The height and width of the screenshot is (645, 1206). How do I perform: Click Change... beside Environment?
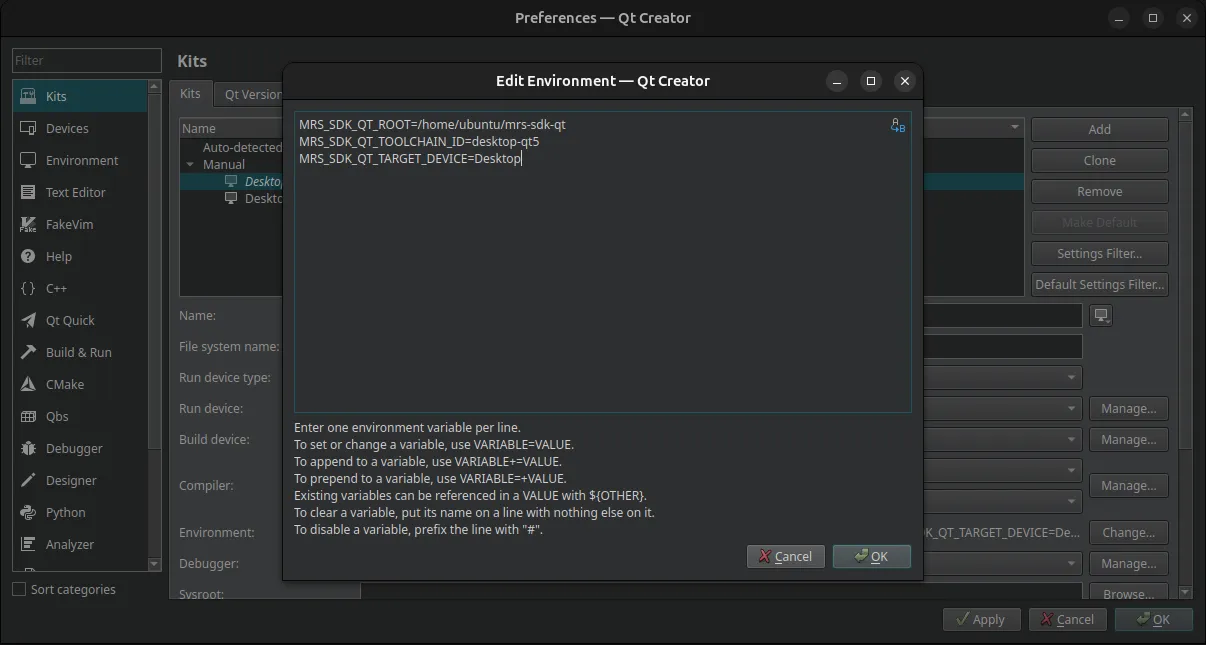[x=1128, y=532]
